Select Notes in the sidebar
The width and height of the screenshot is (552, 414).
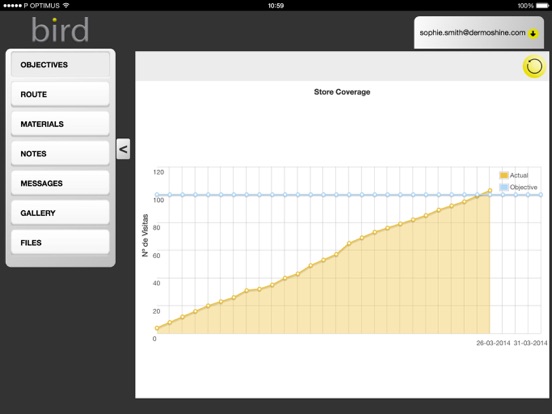[x=60, y=153]
